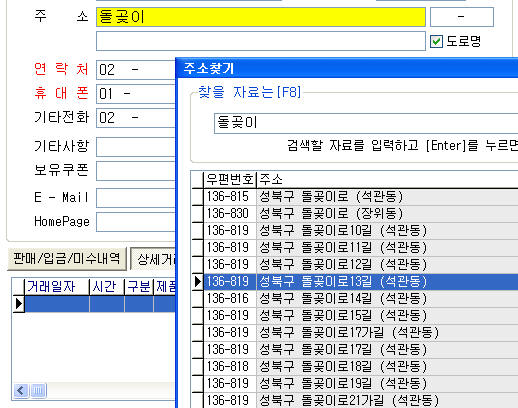Click the 시간 column header
The width and height of the screenshot is (518, 408).
(107, 287)
